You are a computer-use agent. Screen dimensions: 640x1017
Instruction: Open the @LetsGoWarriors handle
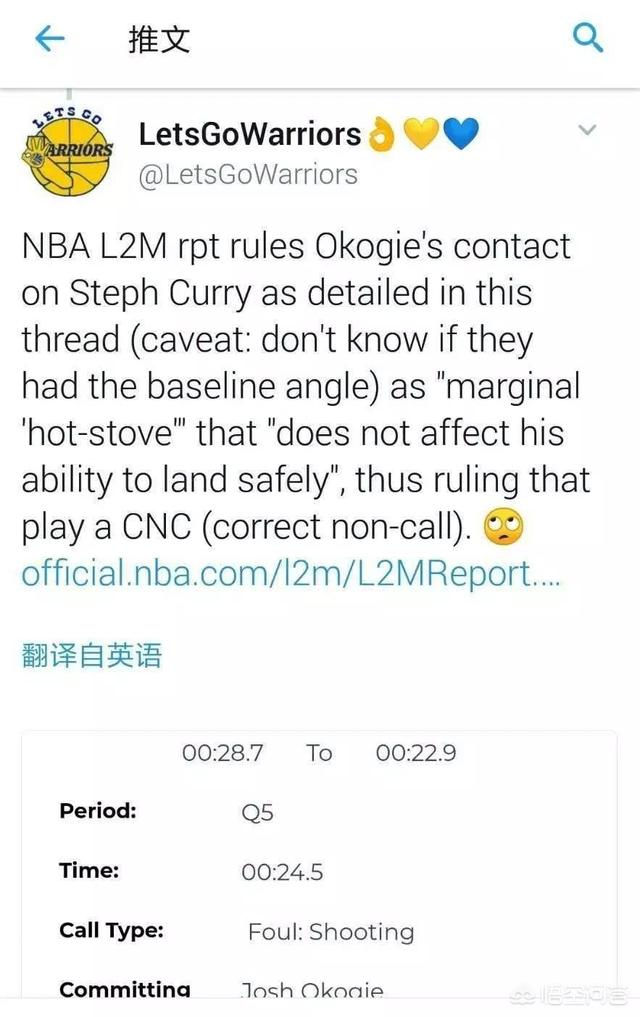[248, 174]
